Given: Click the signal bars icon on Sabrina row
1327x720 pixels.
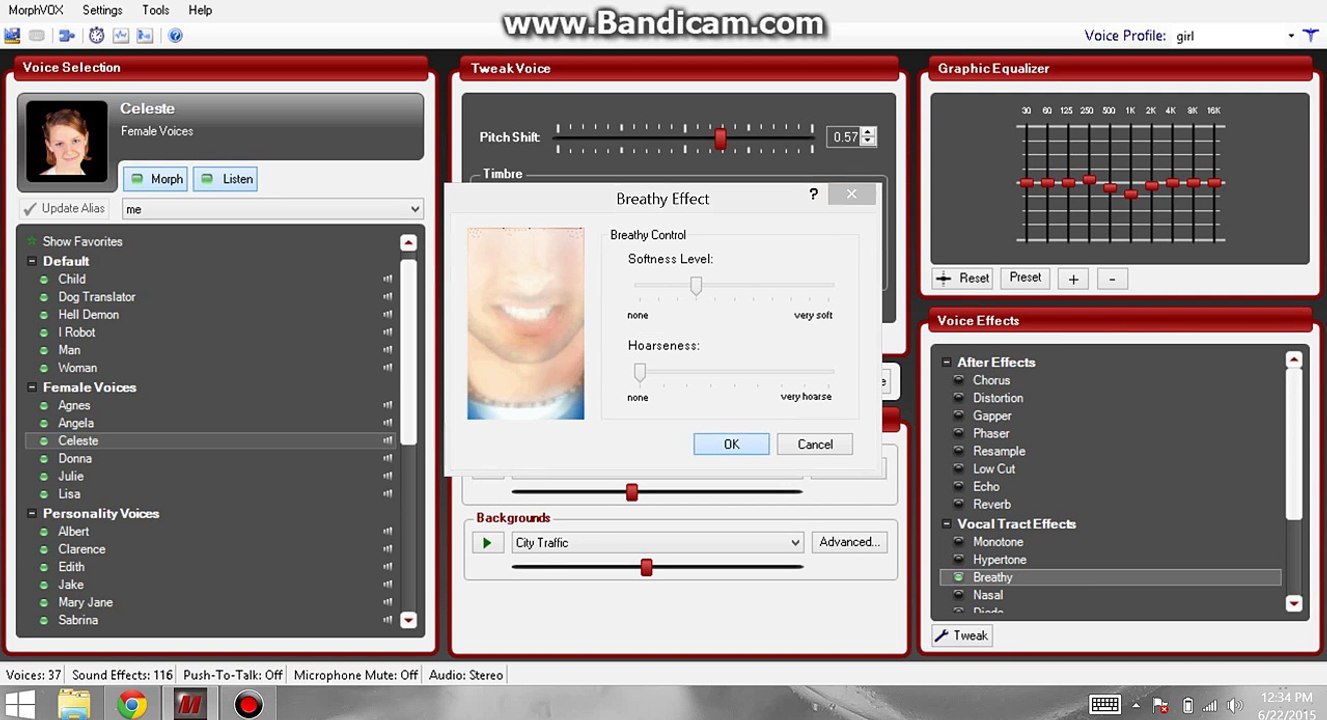Looking at the screenshot, I should pos(387,620).
